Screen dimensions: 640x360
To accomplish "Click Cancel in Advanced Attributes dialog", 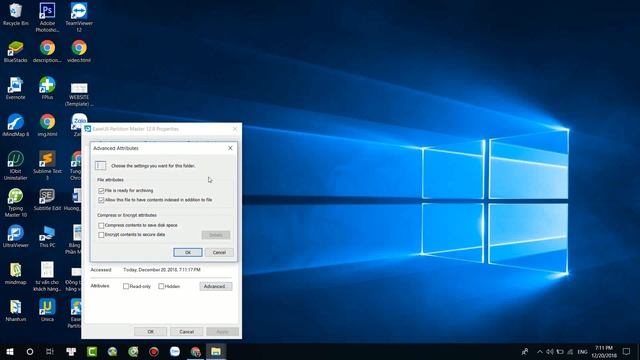I will 219,252.
